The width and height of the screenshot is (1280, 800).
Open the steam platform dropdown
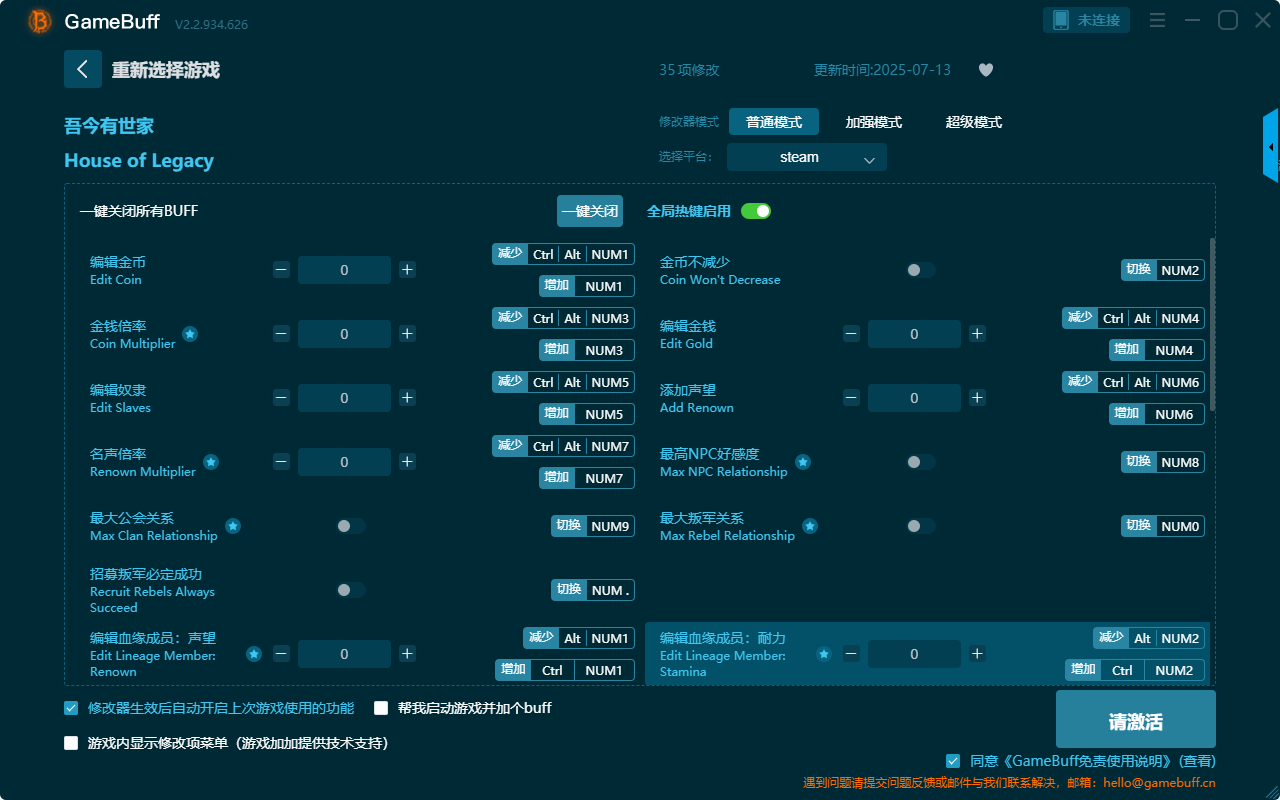[x=807, y=157]
